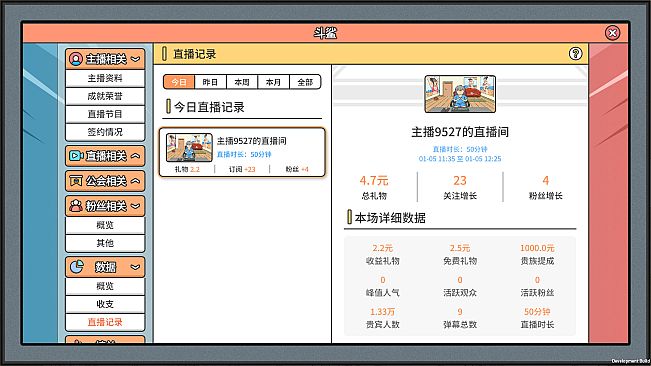Click the 粉丝 +4 stat on record card
The width and height of the screenshot is (651, 366).
[297, 169]
